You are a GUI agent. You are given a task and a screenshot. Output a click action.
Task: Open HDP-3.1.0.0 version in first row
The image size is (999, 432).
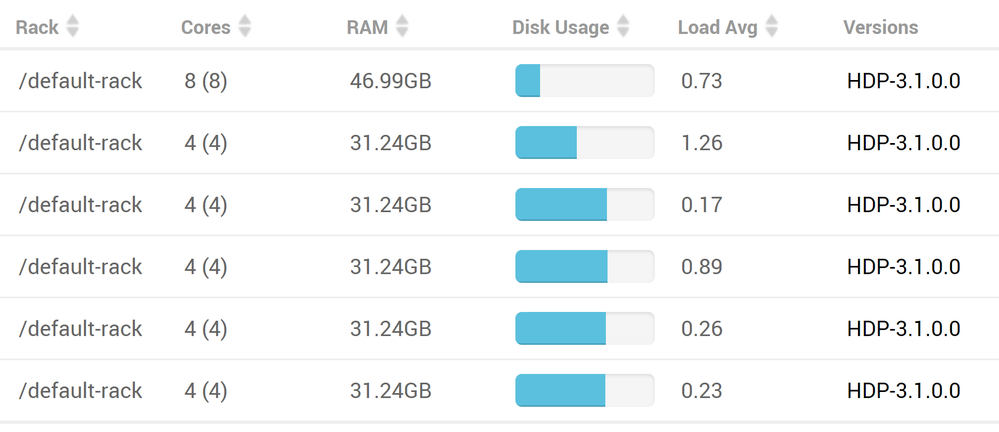pyautogui.click(x=903, y=81)
